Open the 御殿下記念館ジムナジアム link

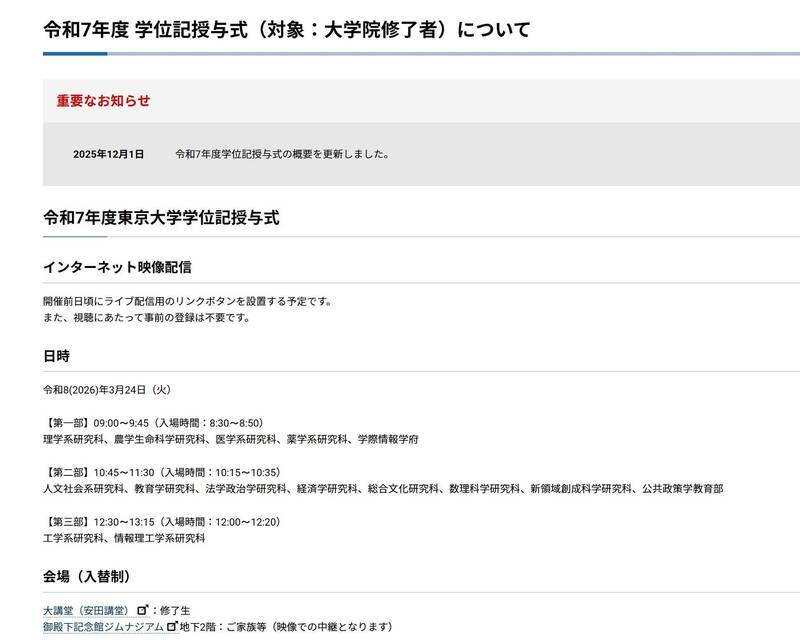[103, 627]
